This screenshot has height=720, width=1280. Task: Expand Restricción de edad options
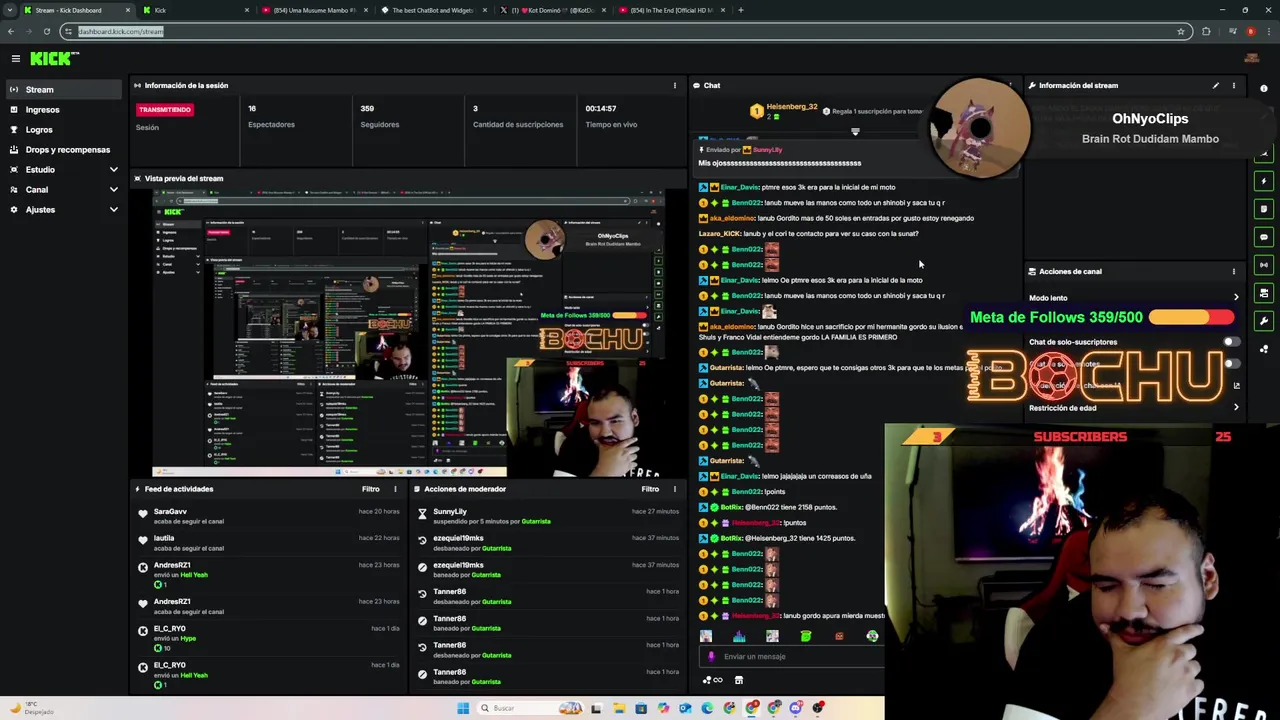tap(1236, 408)
